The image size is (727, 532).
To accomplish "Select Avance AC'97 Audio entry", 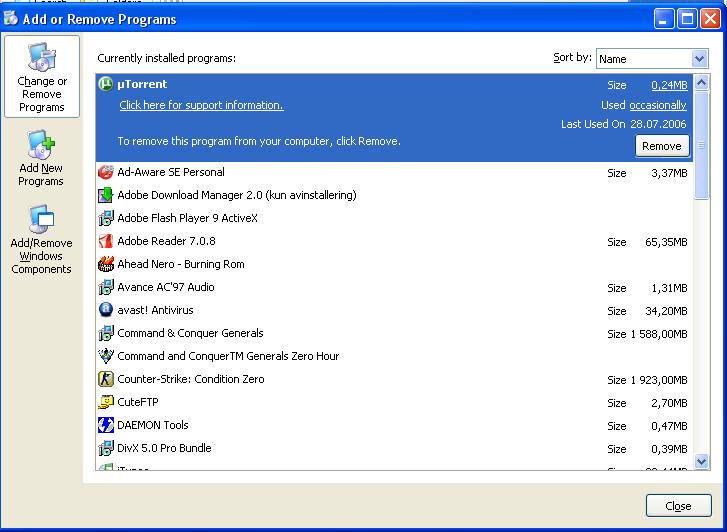I will click(394, 287).
